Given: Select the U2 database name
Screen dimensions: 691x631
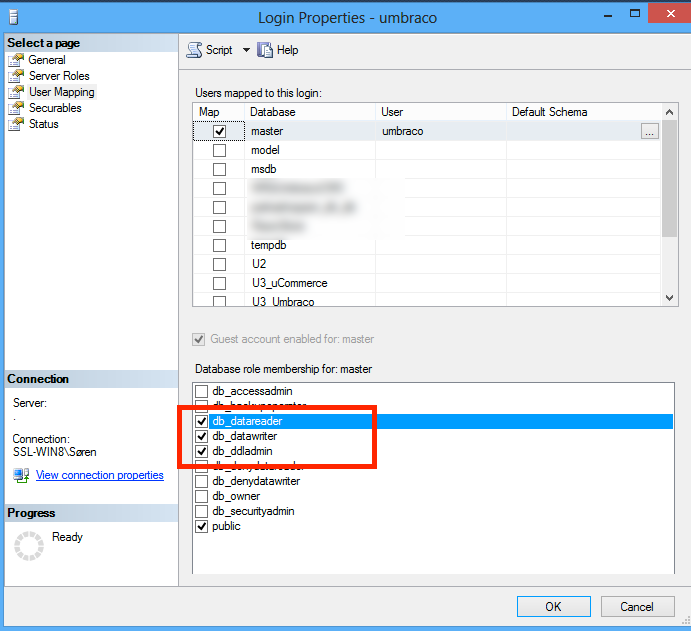Looking at the screenshot, I should 259,264.
